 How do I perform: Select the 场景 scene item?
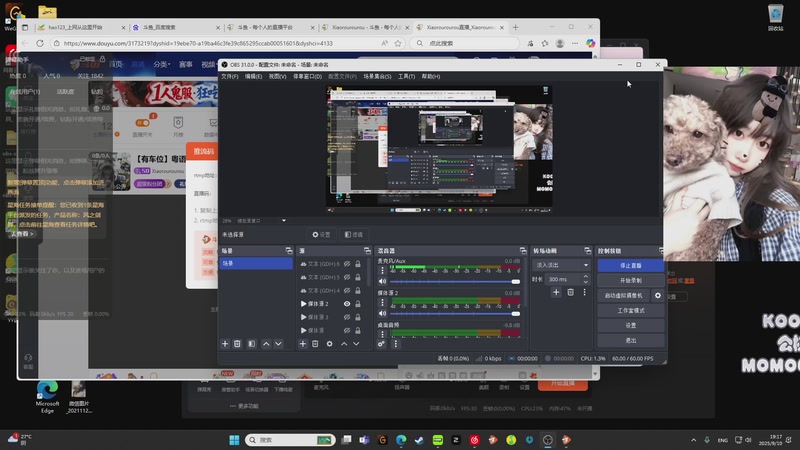tap(256, 263)
